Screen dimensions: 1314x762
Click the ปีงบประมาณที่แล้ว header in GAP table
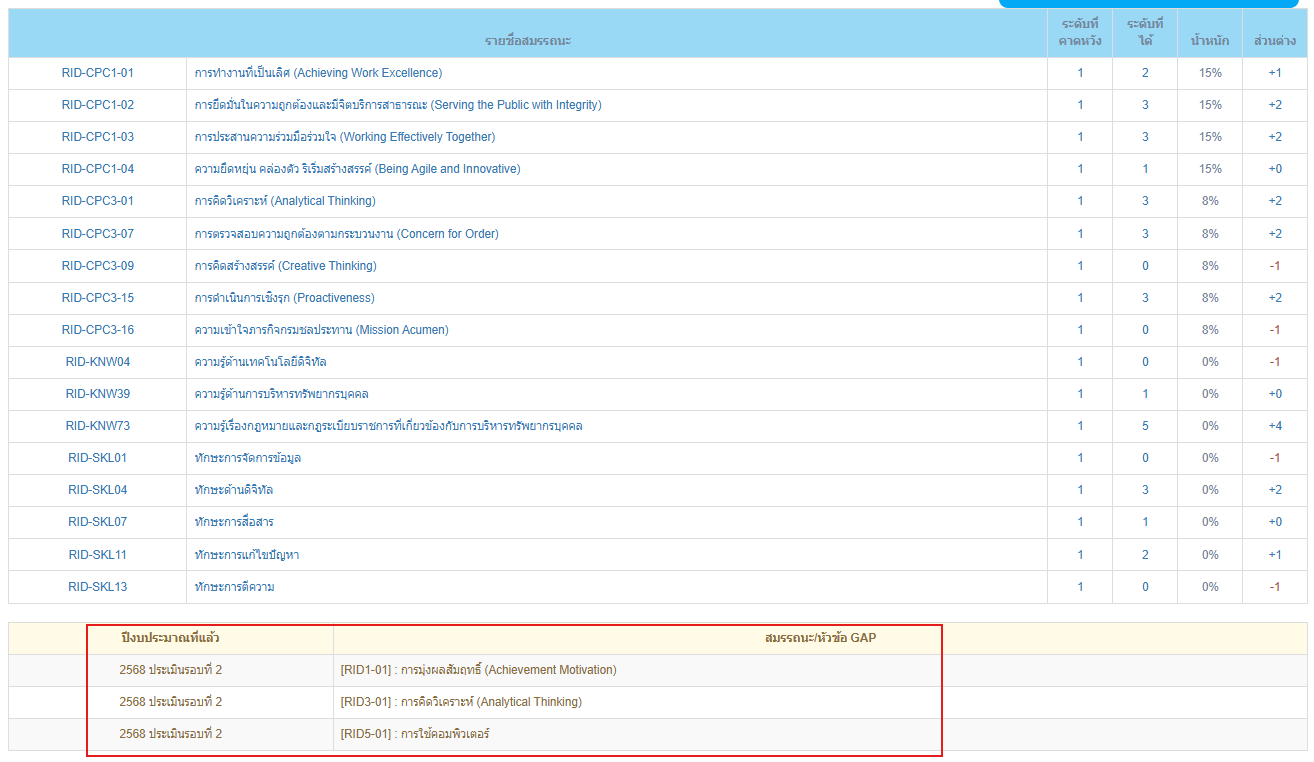170,638
